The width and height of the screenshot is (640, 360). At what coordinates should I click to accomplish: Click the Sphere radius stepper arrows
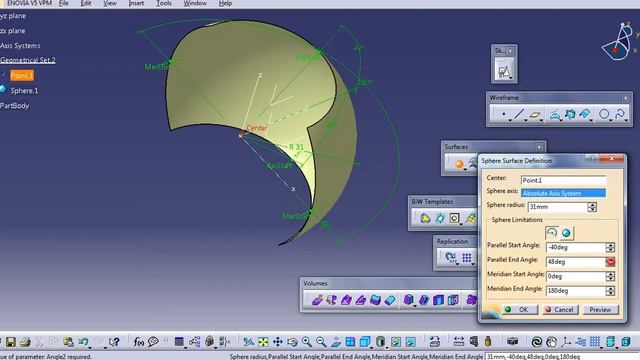(592, 207)
